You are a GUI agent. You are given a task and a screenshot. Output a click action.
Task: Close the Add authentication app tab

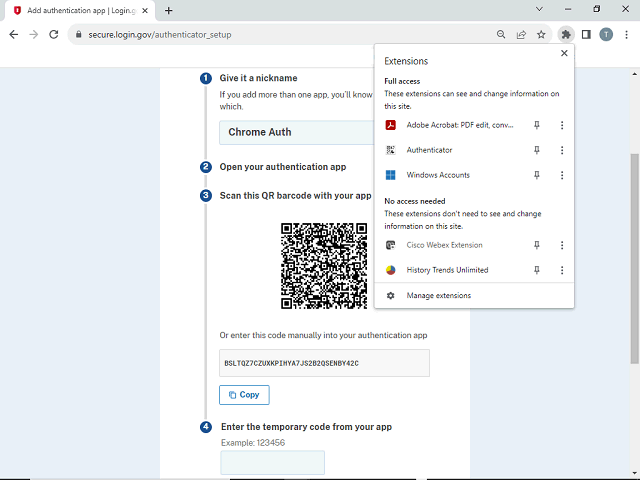click(145, 11)
